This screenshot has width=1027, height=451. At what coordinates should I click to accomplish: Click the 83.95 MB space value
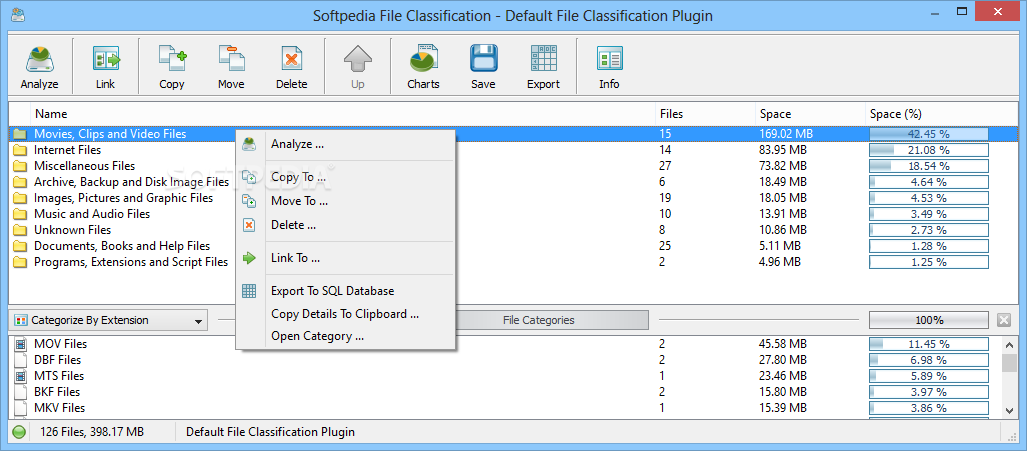tap(783, 150)
